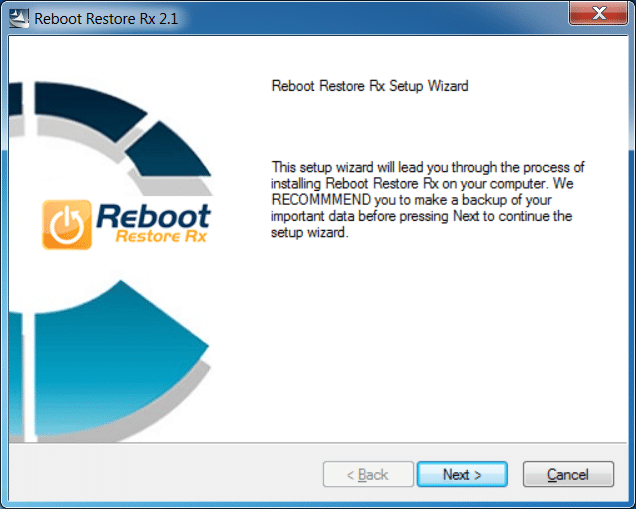Click the word RECOMMMEND in the description
This screenshot has width=636, height=509.
(x=319, y=200)
